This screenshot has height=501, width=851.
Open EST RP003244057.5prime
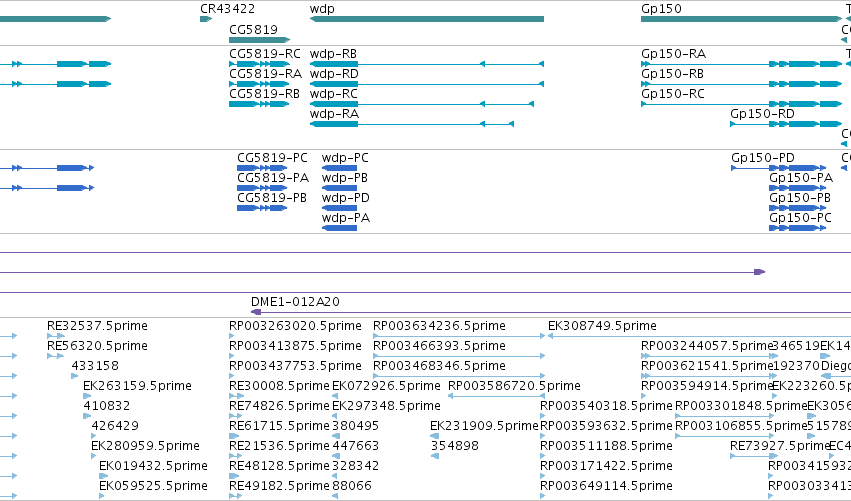pyautogui.click(x=707, y=346)
